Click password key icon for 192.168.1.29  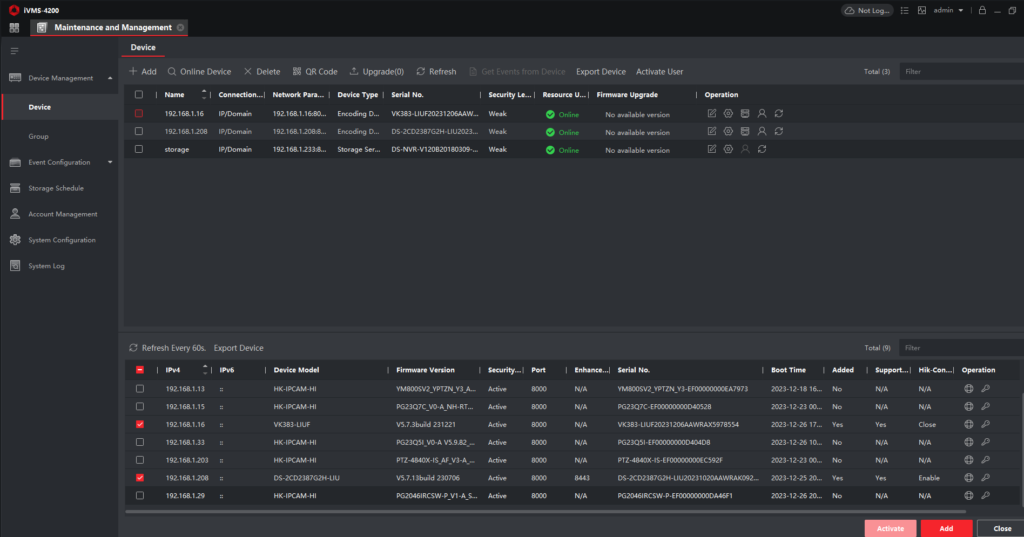coord(985,495)
